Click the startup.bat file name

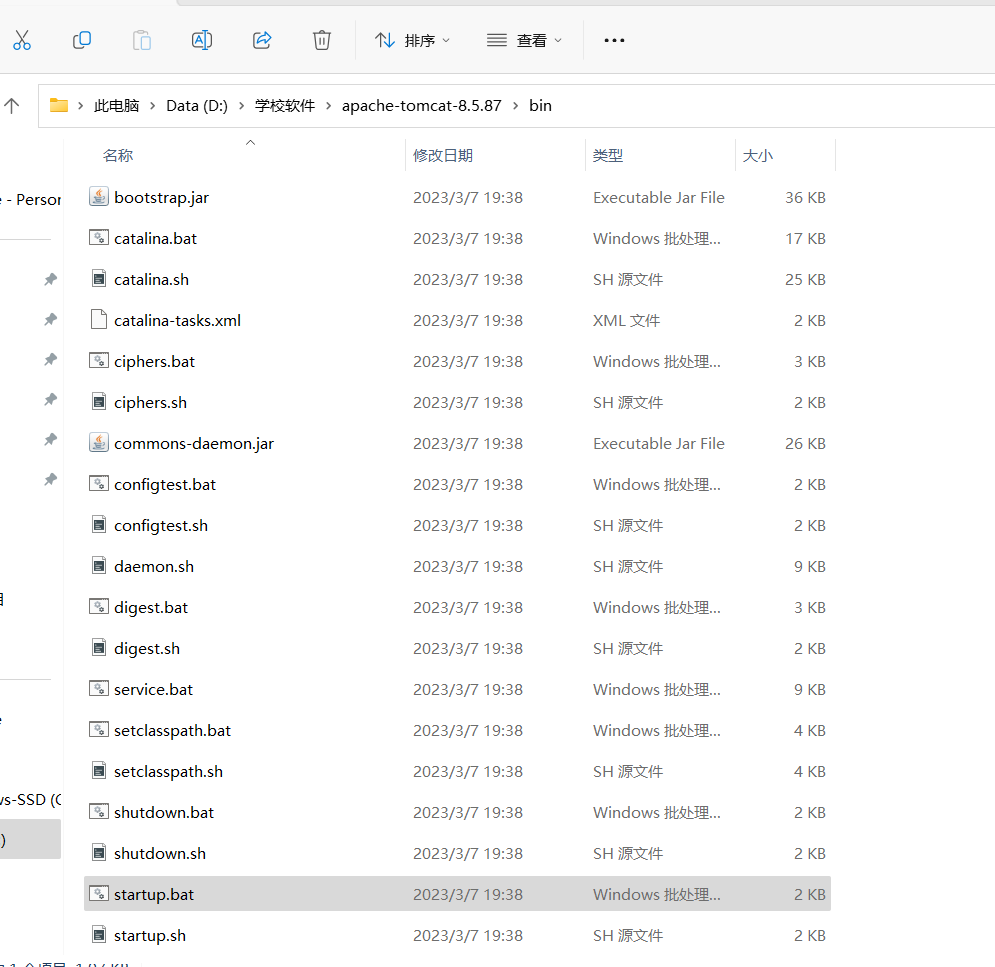coord(154,895)
